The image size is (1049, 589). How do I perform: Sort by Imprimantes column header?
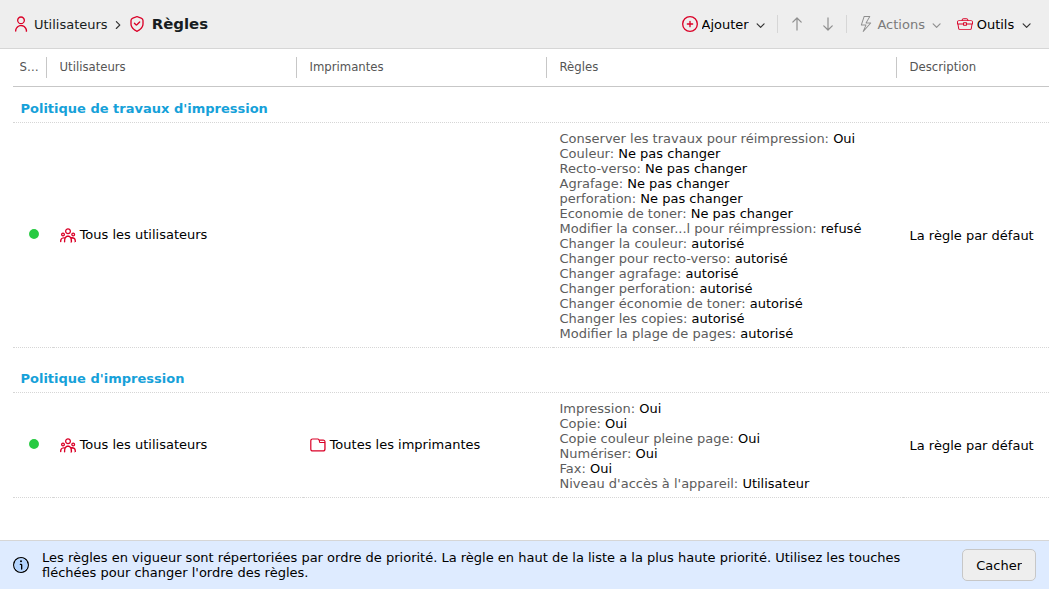[347, 67]
